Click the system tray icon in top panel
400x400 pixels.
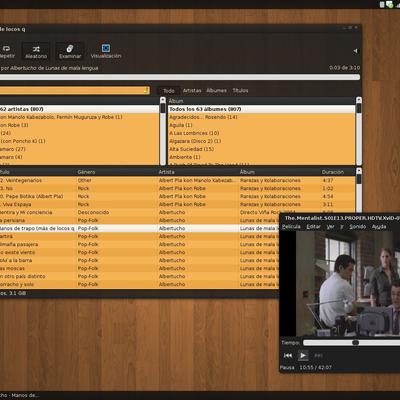pyautogui.click(x=389, y=4)
